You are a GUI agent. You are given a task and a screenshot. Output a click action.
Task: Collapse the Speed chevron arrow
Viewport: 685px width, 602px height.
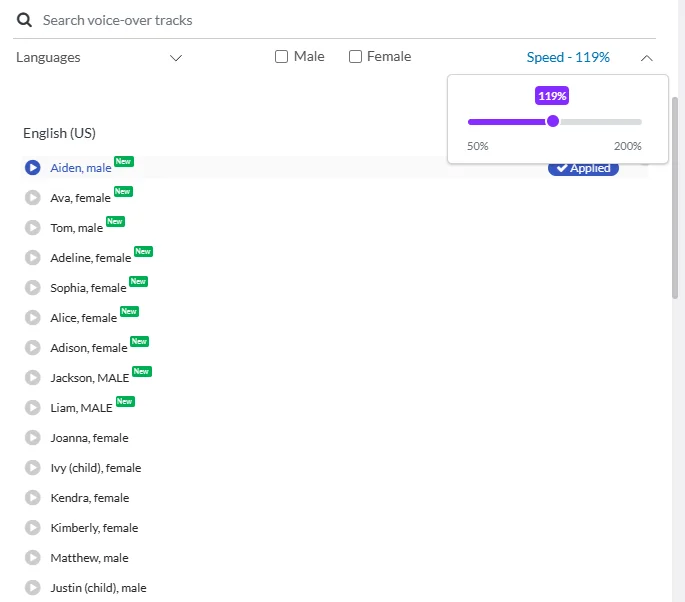click(647, 58)
